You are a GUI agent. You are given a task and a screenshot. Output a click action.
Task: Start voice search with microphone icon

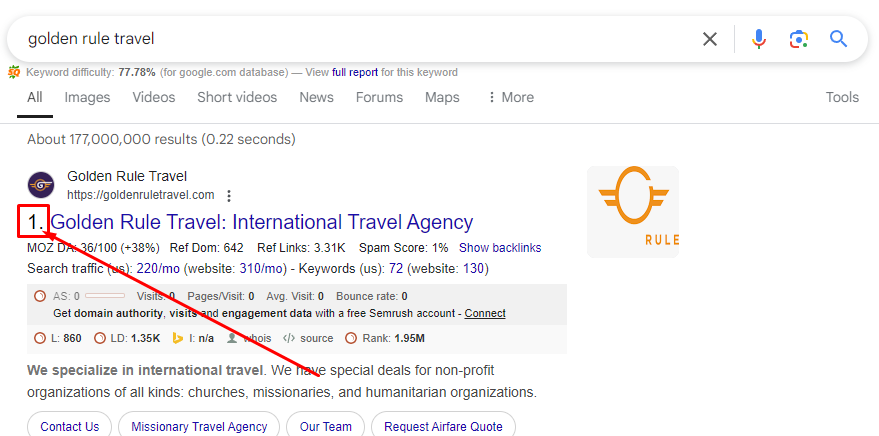(758, 39)
